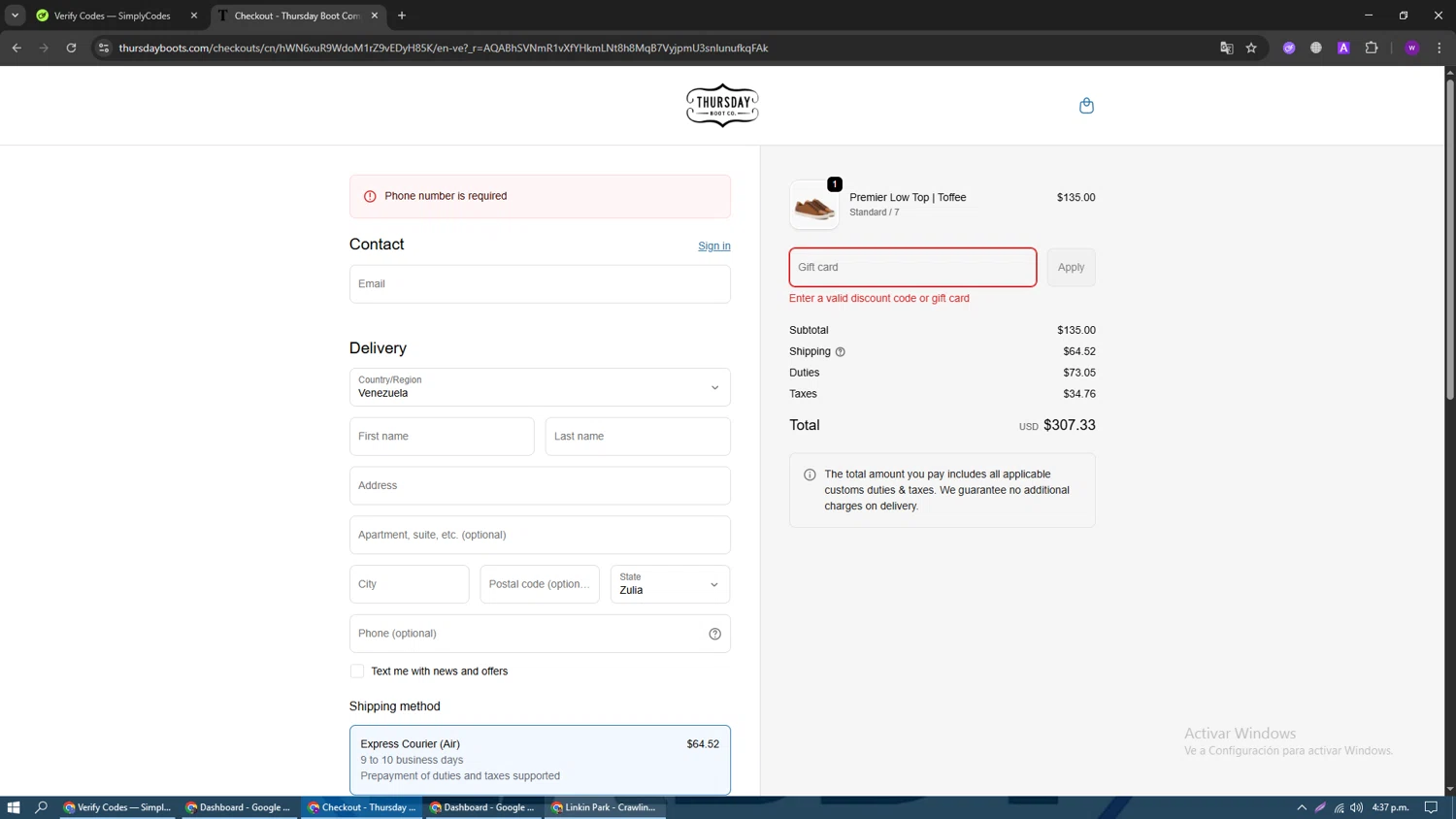The image size is (1456, 819).
Task: Click the translate page icon
Action: (x=1226, y=48)
